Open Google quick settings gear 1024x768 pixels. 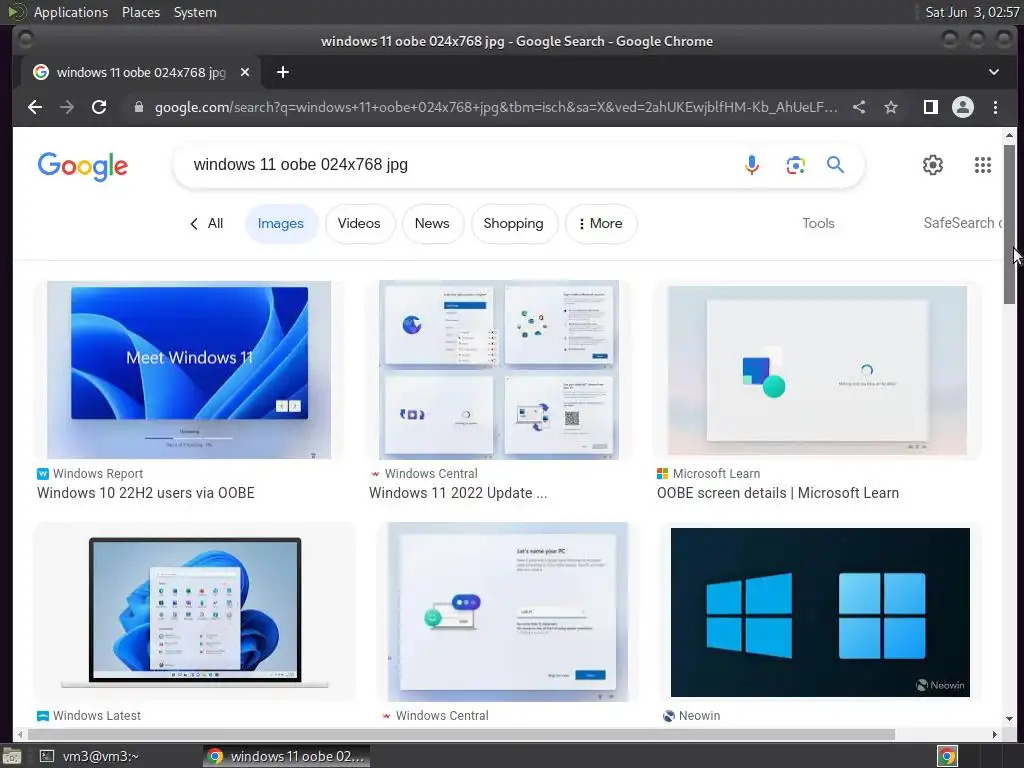click(x=933, y=165)
